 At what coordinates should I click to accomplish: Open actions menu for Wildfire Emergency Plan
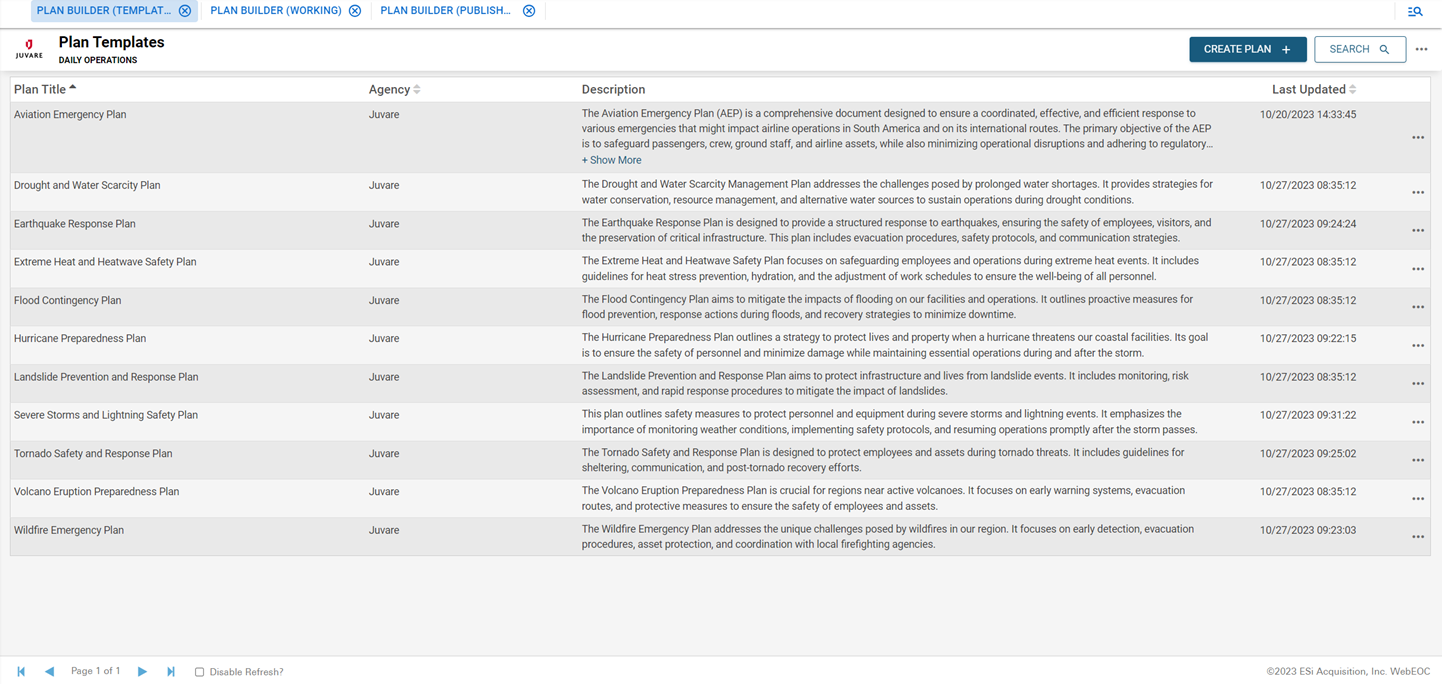(x=1417, y=536)
